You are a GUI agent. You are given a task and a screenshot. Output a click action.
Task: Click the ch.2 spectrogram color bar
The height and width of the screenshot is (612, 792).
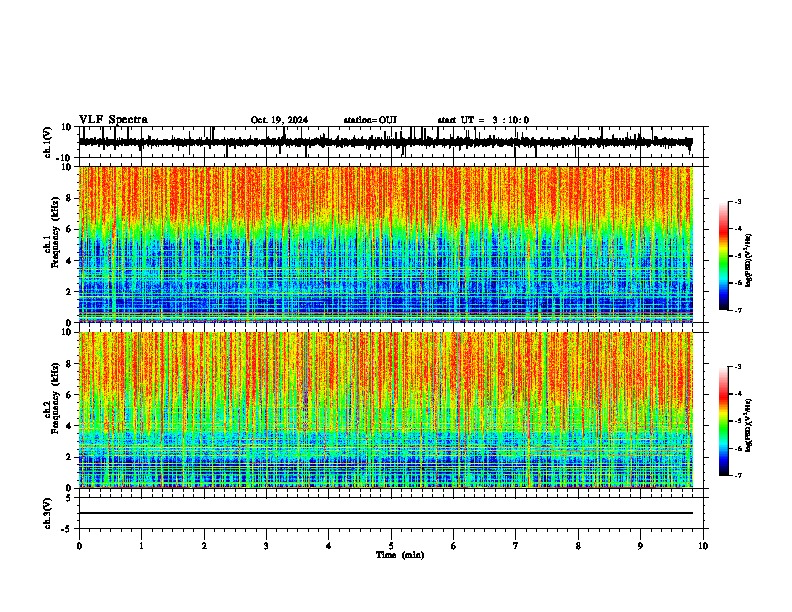pyautogui.click(x=724, y=421)
